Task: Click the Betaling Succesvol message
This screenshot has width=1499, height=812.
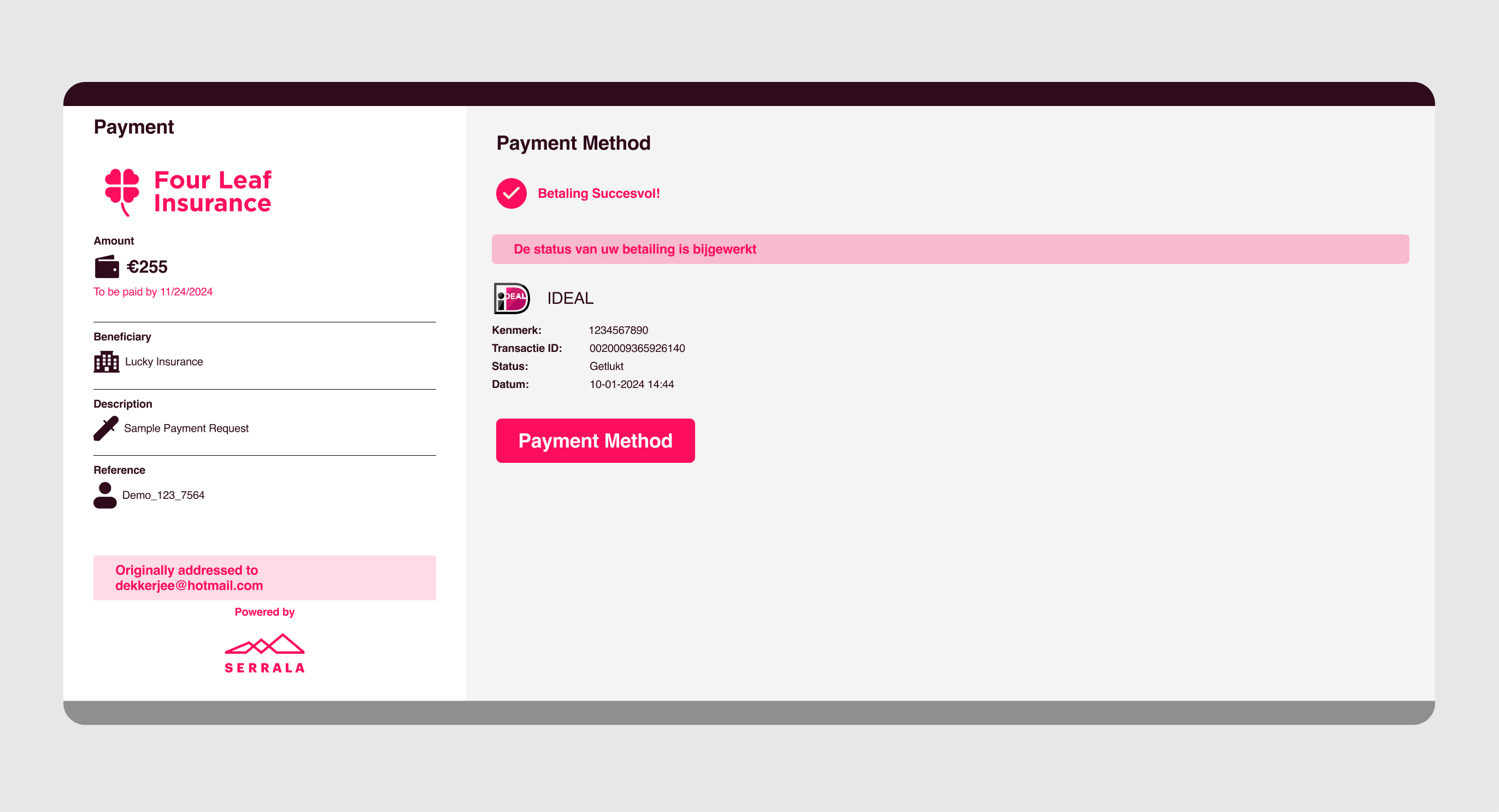Action: pyautogui.click(x=599, y=192)
